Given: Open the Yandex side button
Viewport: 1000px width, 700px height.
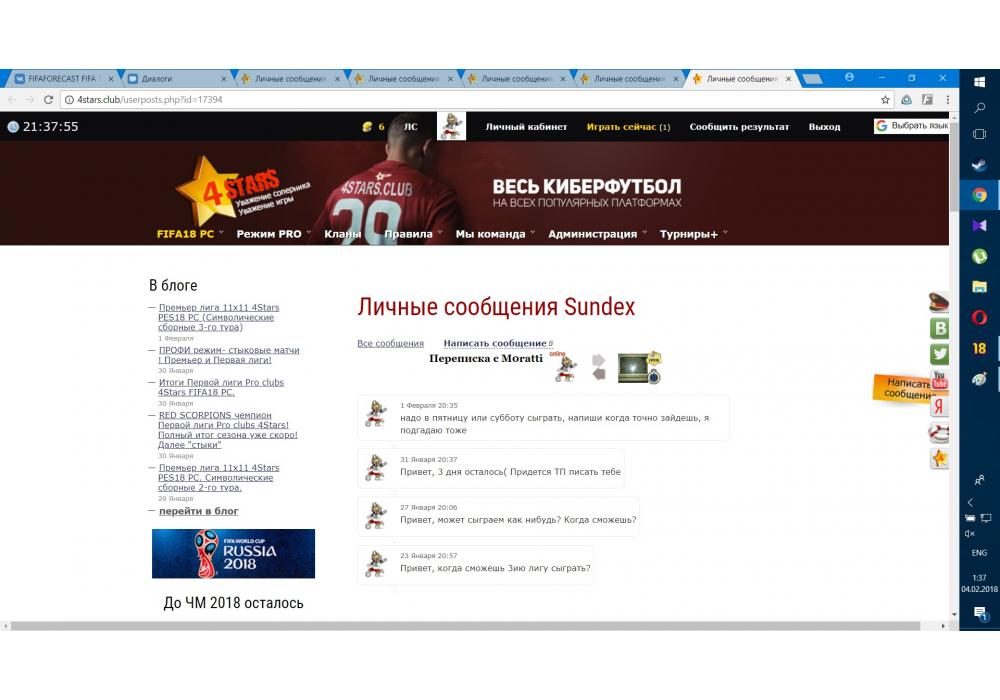Looking at the screenshot, I should (x=939, y=406).
